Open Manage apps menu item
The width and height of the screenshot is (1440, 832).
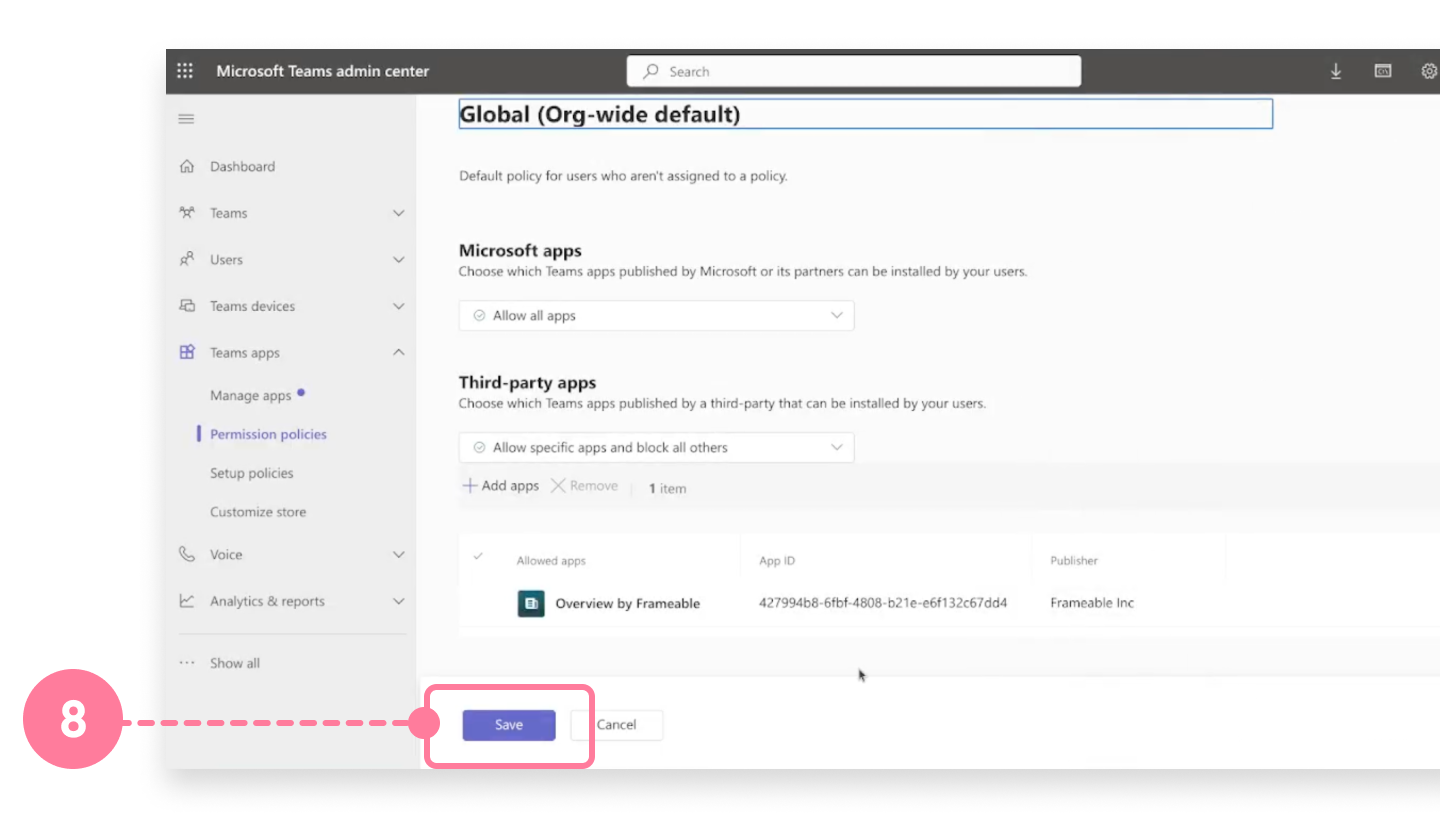point(251,395)
